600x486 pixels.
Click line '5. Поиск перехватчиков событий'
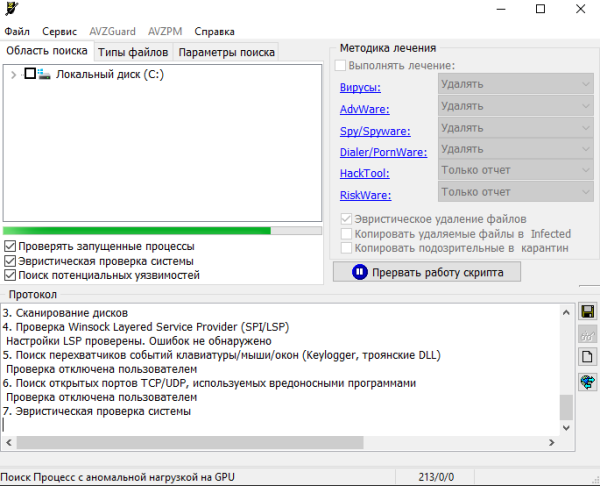[222, 355]
